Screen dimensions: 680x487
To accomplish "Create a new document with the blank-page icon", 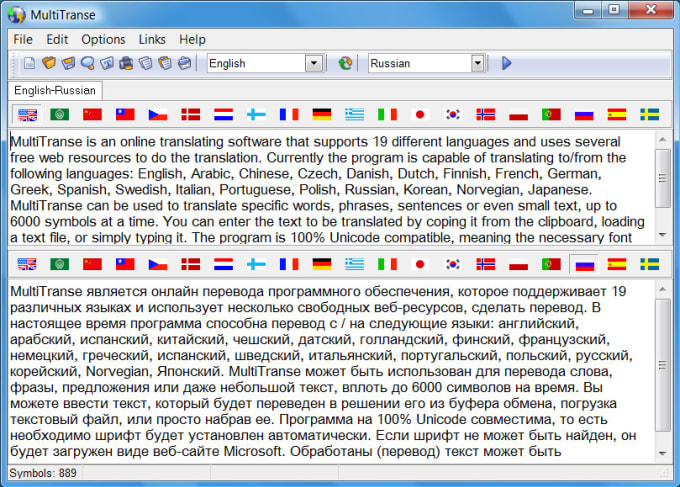I will click(29, 63).
